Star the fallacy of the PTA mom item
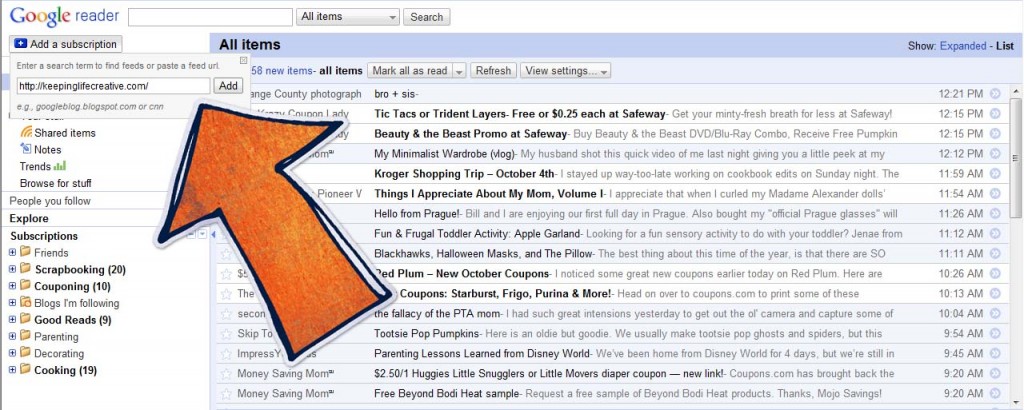This screenshot has width=1024, height=410. point(226,314)
